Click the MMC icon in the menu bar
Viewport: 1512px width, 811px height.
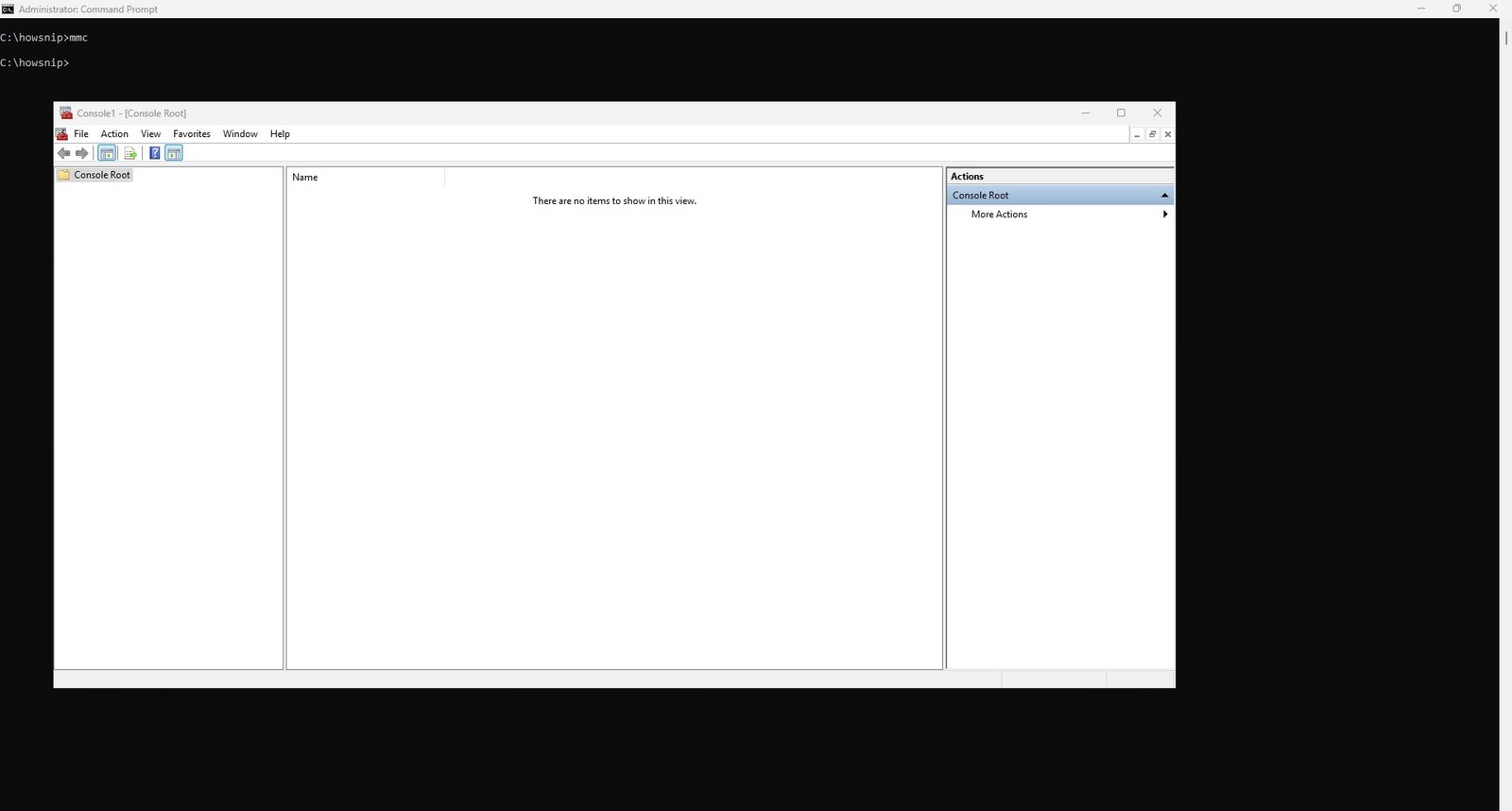[61, 134]
